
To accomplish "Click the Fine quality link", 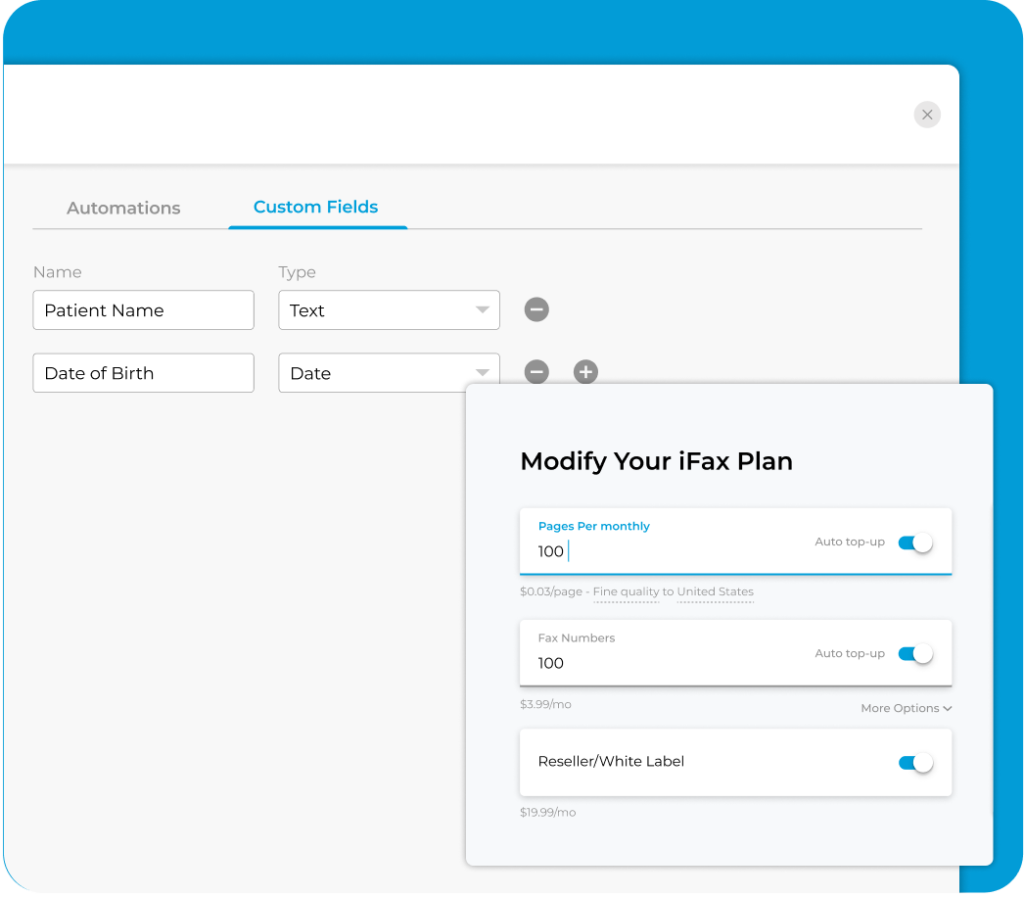I will pyautogui.click(x=626, y=591).
